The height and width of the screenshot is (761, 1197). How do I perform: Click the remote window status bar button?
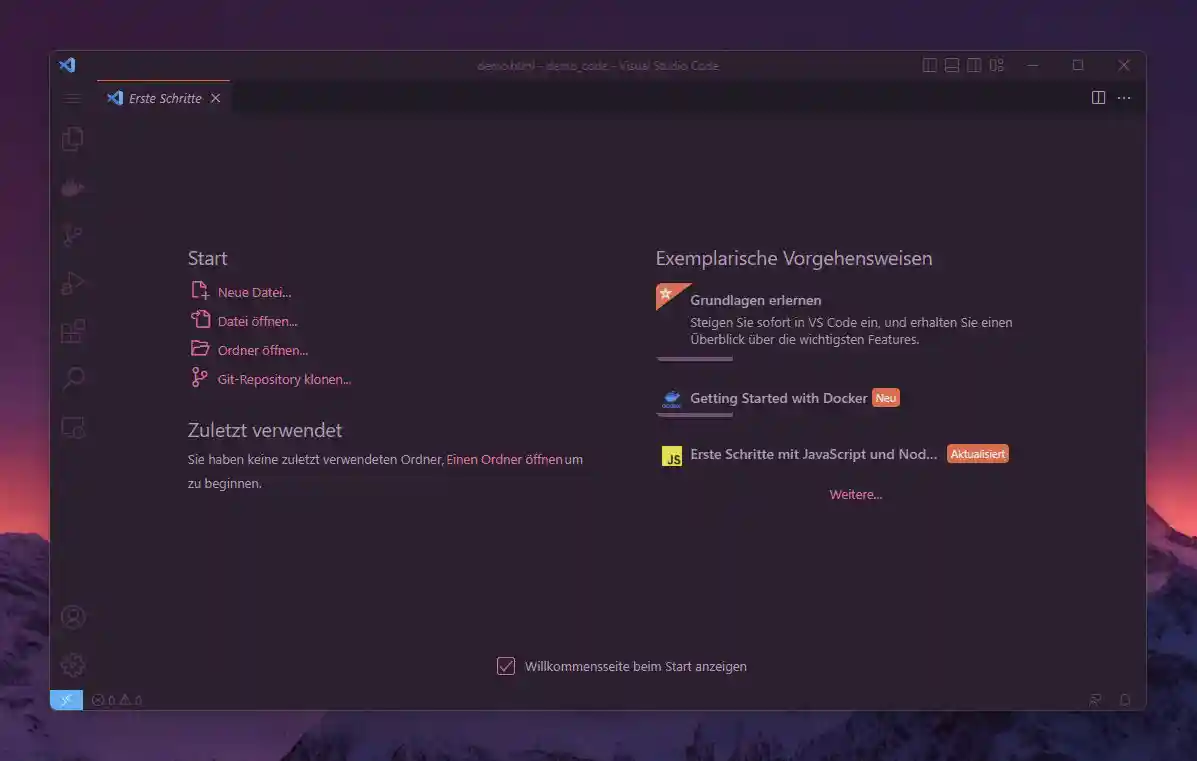click(66, 700)
